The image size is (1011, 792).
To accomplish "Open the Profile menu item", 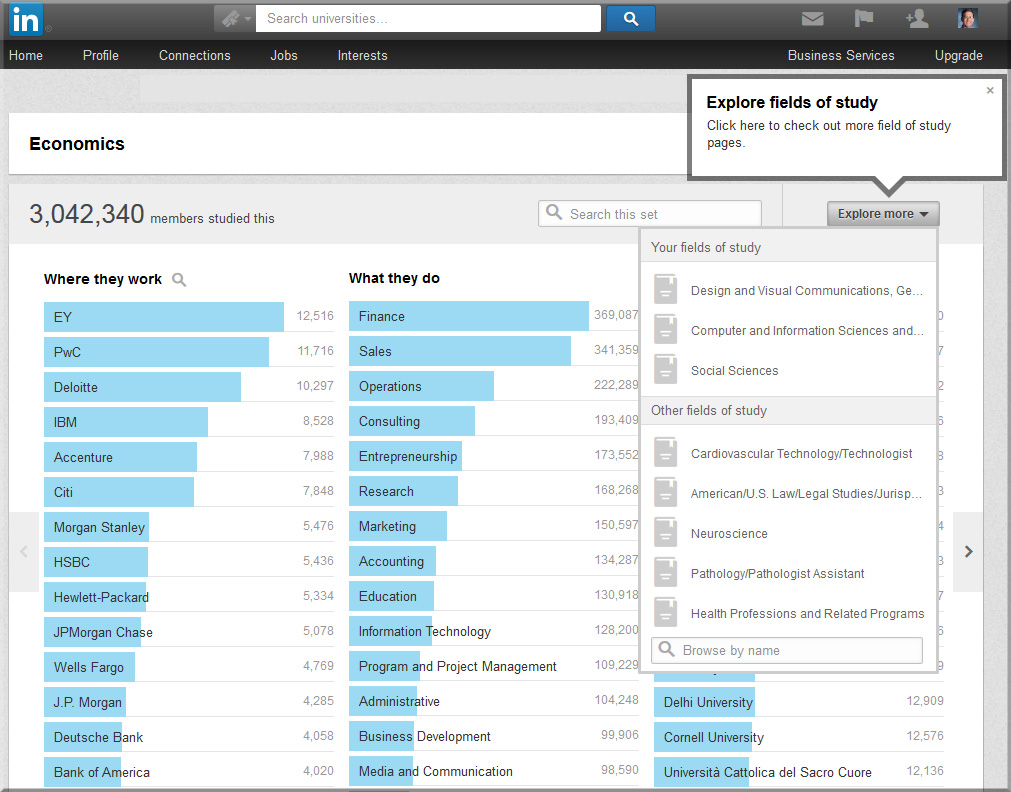I will click(x=101, y=55).
